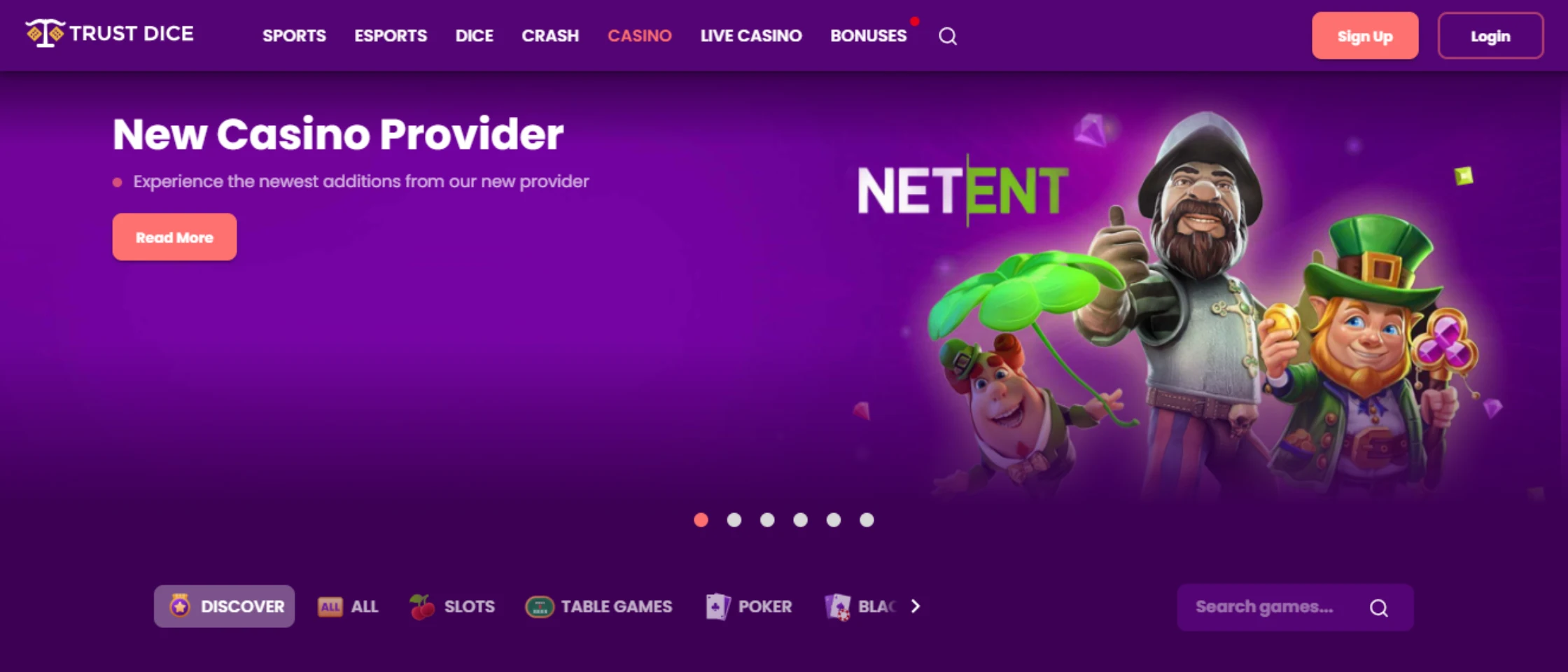Click the search games magnifier icon
Image resolution: width=1568 pixels, height=672 pixels.
tap(1378, 608)
